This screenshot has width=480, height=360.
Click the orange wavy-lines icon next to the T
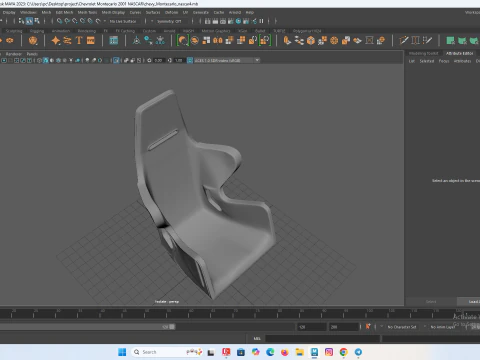(67, 41)
